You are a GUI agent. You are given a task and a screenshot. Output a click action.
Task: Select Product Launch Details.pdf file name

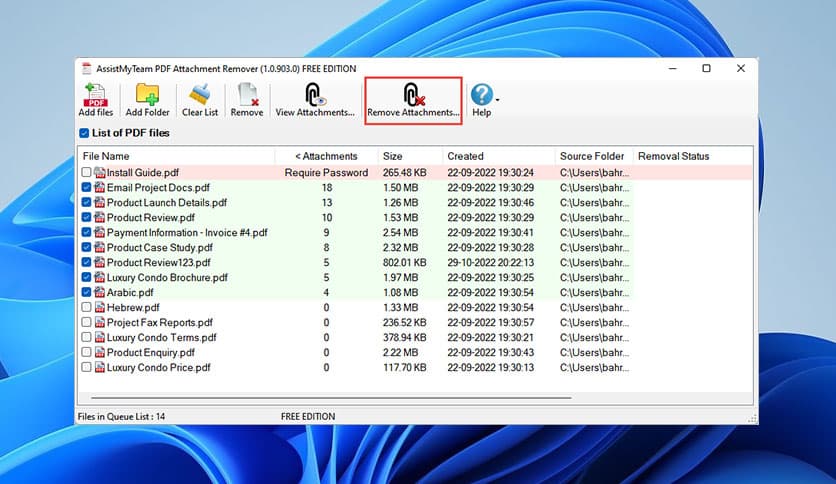[x=167, y=202]
